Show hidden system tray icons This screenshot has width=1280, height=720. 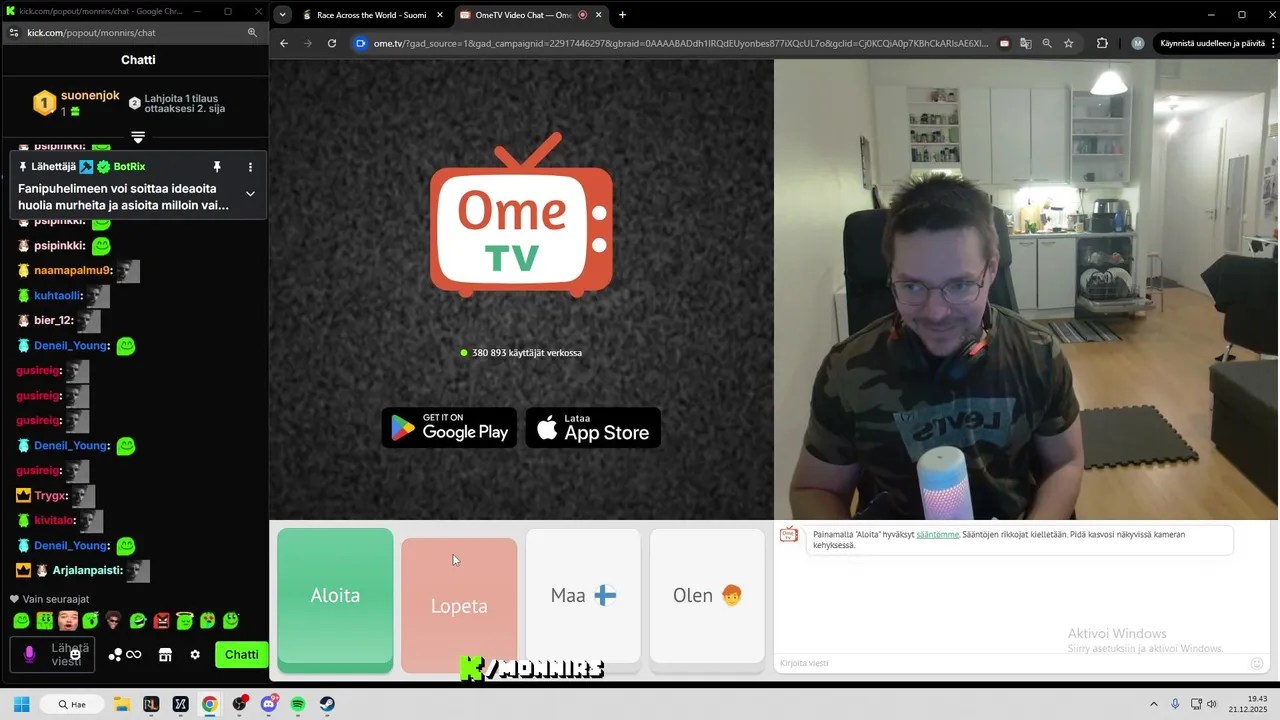(x=1153, y=704)
